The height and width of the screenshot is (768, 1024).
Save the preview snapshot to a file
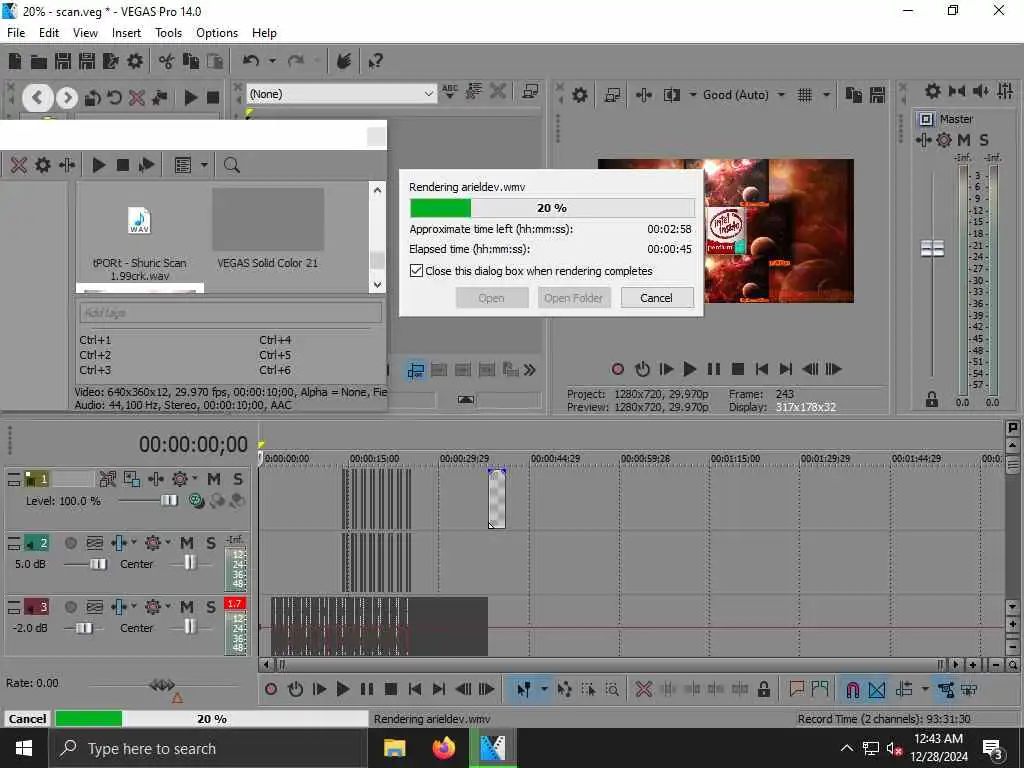pyautogui.click(x=877, y=95)
